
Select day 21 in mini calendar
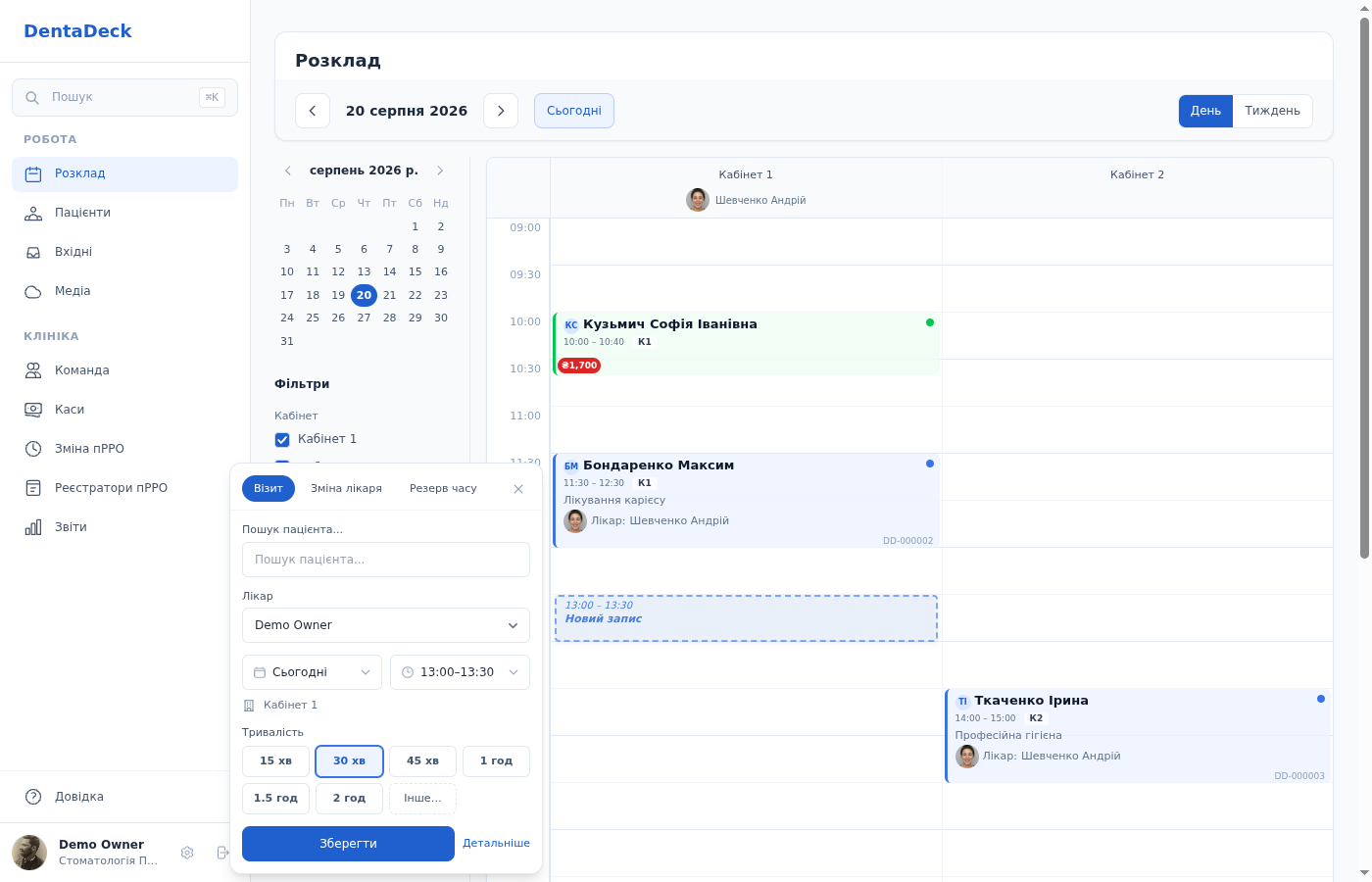(389, 295)
